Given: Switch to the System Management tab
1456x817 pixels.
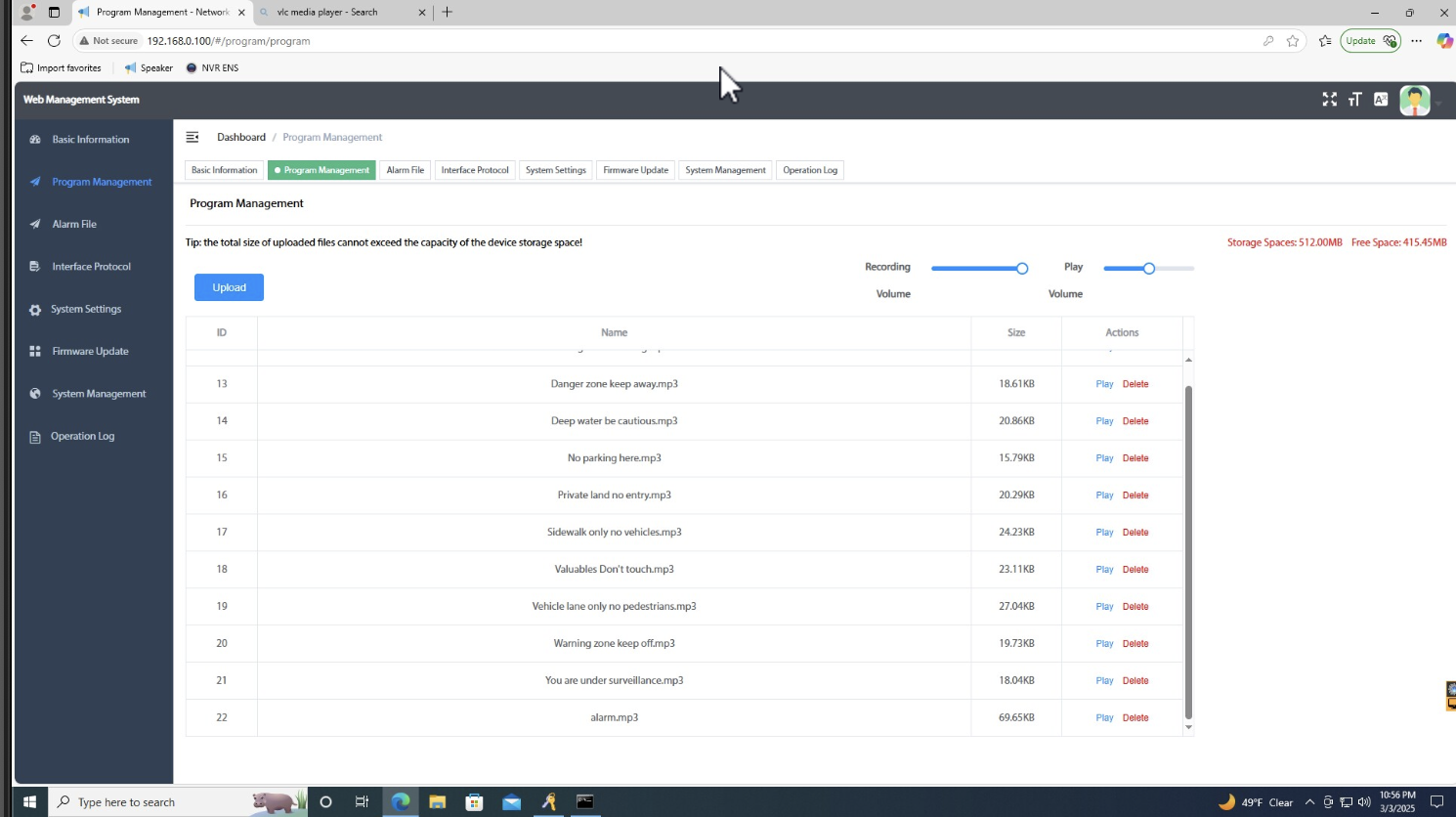Looking at the screenshot, I should click(x=725, y=170).
